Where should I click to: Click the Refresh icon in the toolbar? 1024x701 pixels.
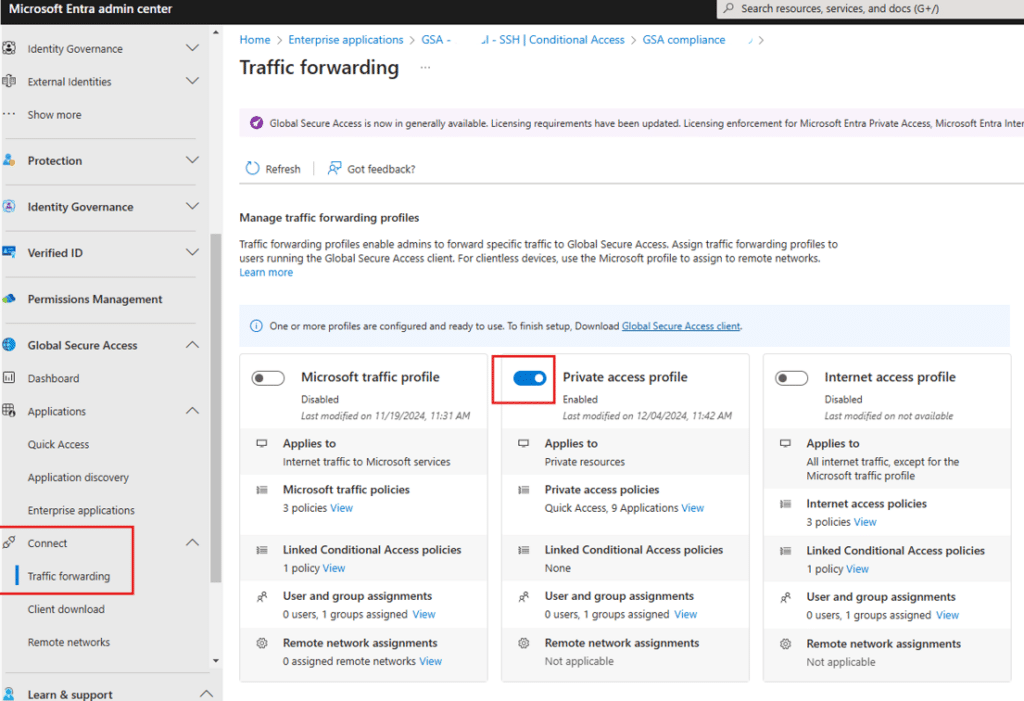click(x=253, y=169)
